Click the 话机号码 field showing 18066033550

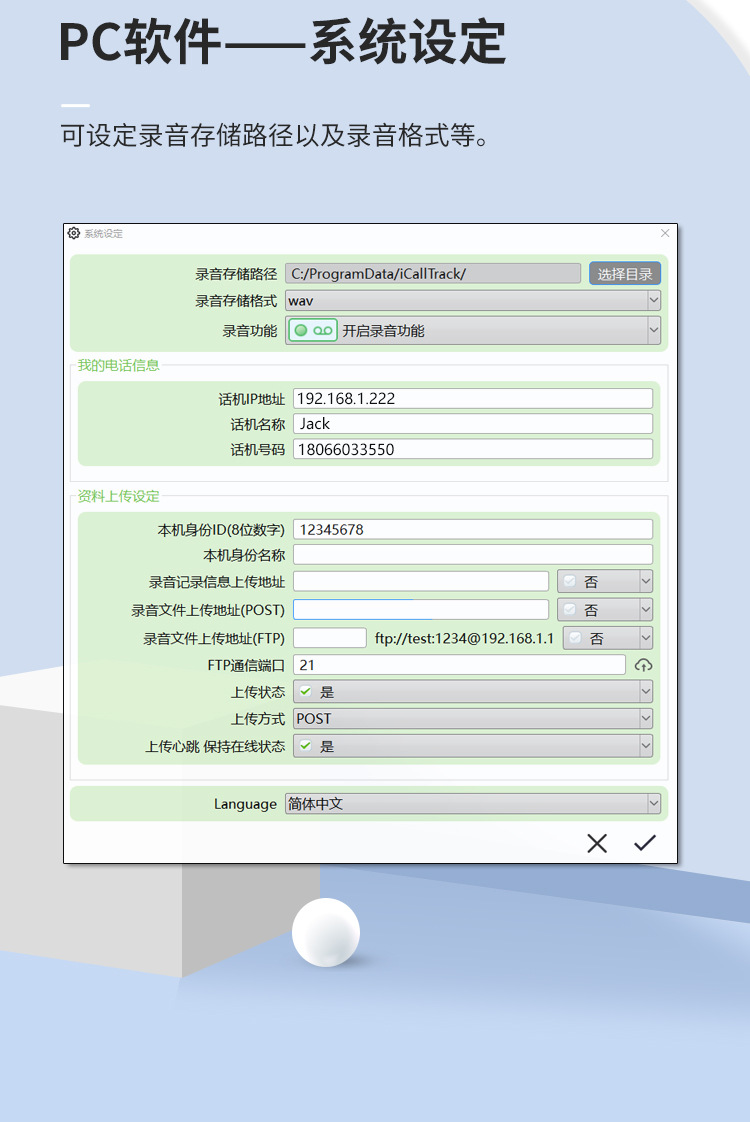point(473,449)
